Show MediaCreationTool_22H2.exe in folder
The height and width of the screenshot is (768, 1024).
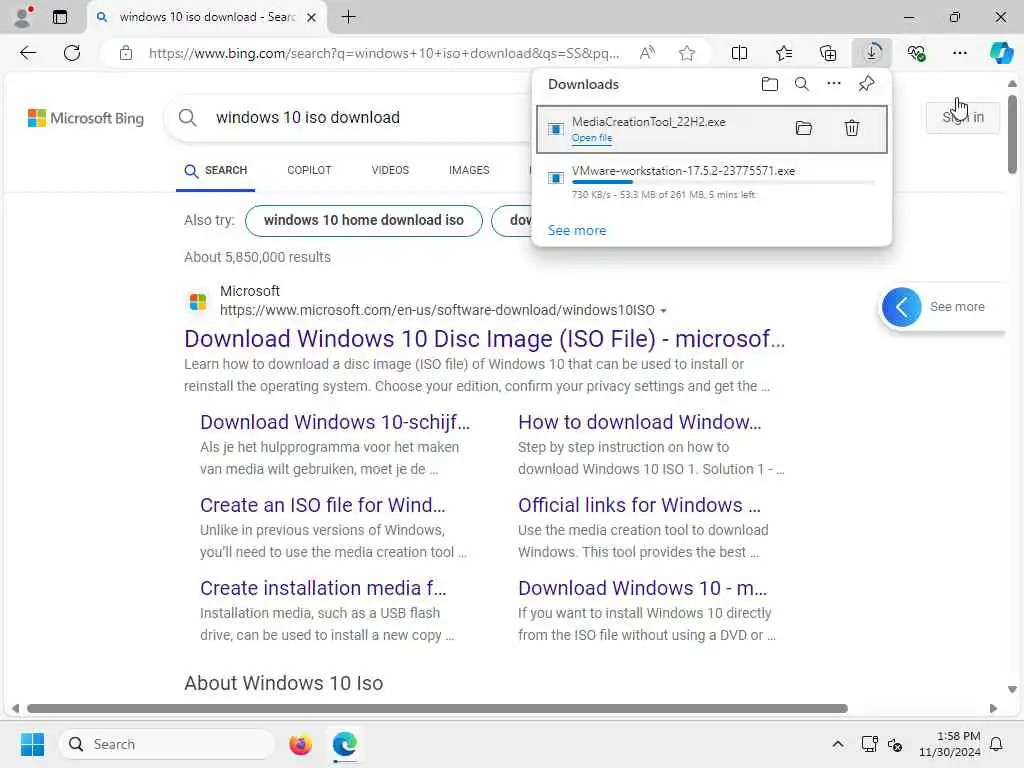point(804,128)
